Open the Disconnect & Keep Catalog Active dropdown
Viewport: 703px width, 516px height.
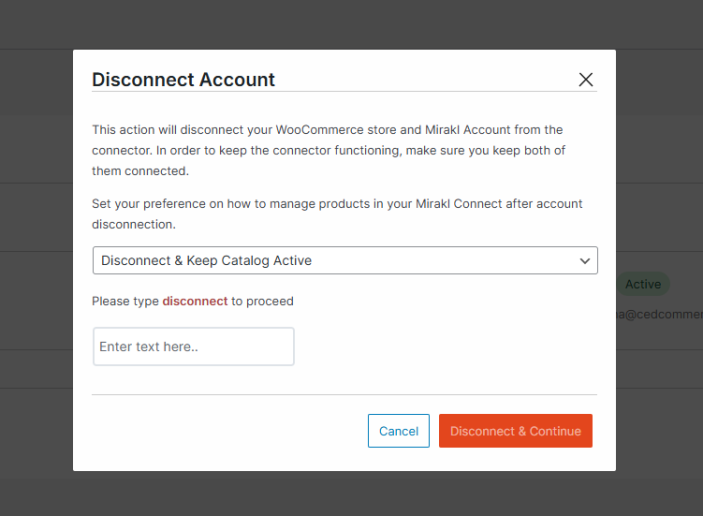344,261
